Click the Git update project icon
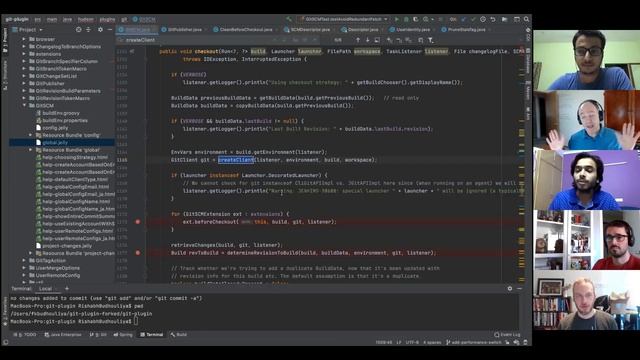640x360 pixels. click(464, 19)
